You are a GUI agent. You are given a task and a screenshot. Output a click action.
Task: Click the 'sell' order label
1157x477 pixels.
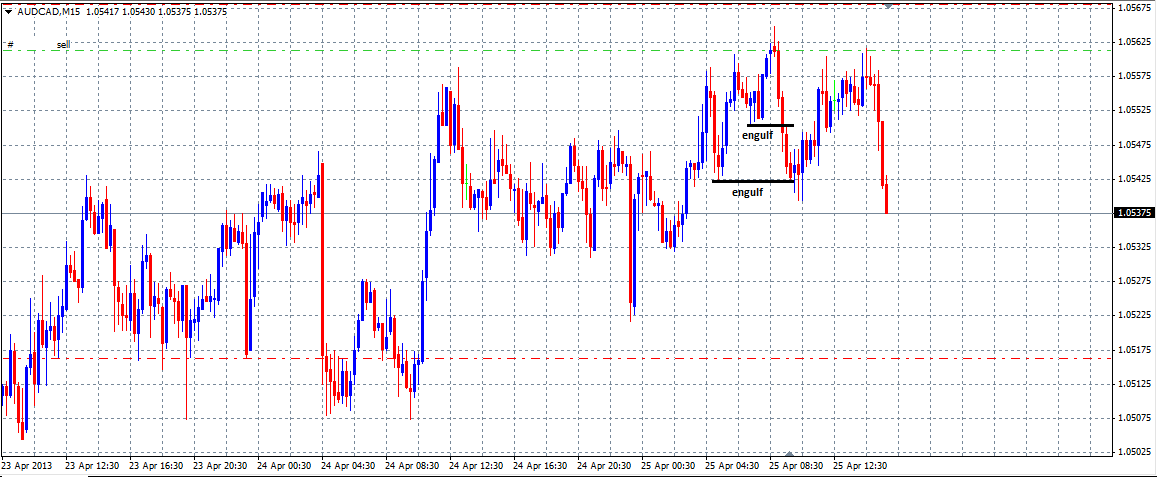pos(63,44)
